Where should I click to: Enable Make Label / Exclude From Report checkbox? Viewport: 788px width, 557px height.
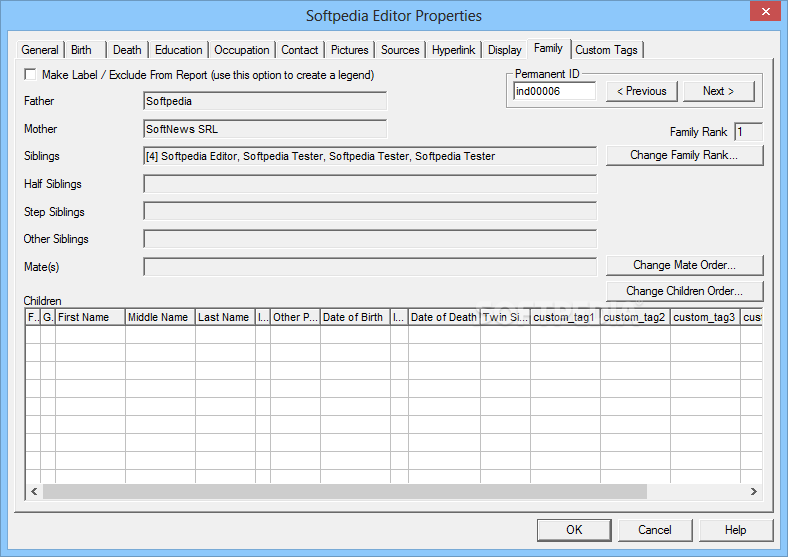click(30, 75)
